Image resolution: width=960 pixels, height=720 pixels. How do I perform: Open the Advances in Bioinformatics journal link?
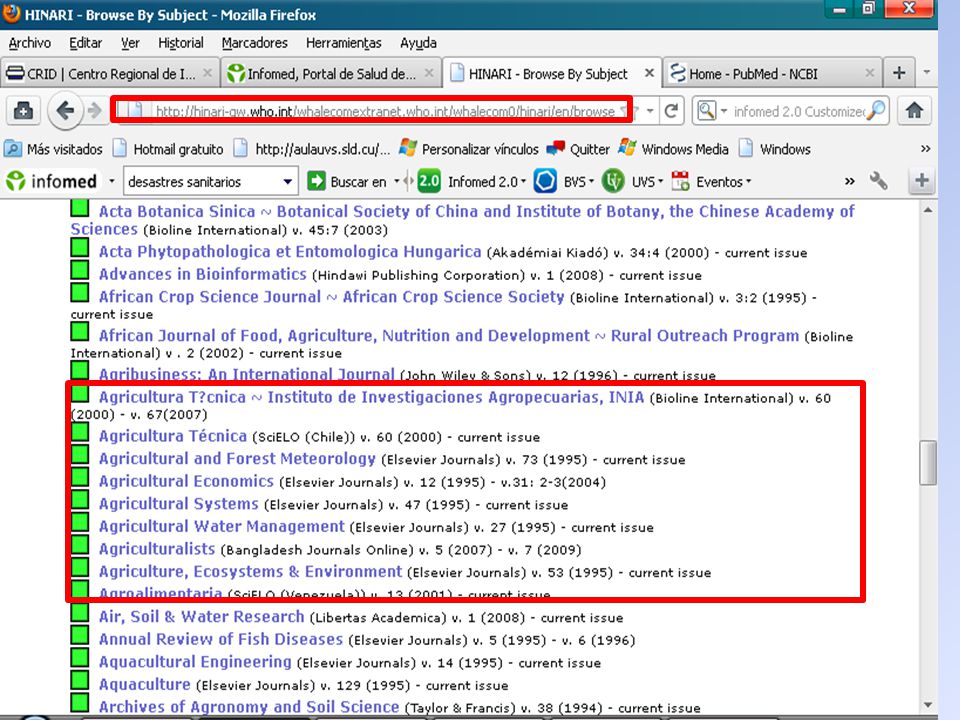(203, 274)
